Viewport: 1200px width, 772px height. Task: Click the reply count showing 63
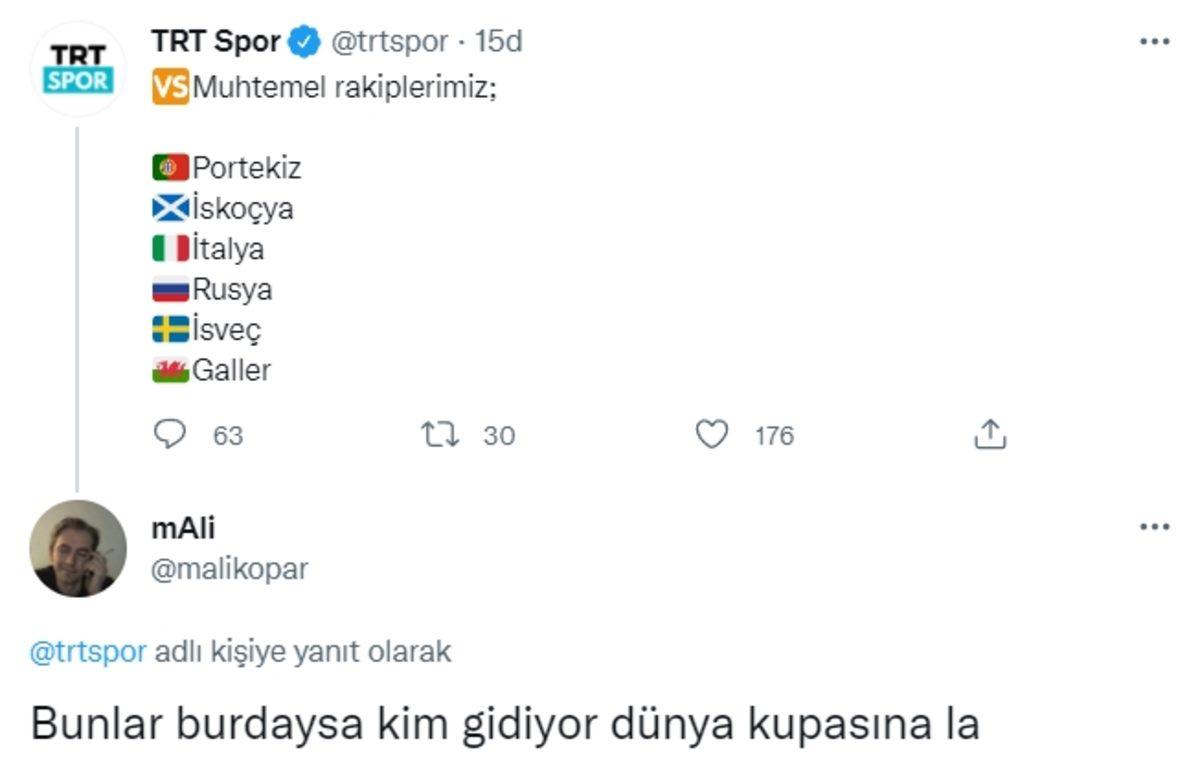pyautogui.click(x=227, y=436)
